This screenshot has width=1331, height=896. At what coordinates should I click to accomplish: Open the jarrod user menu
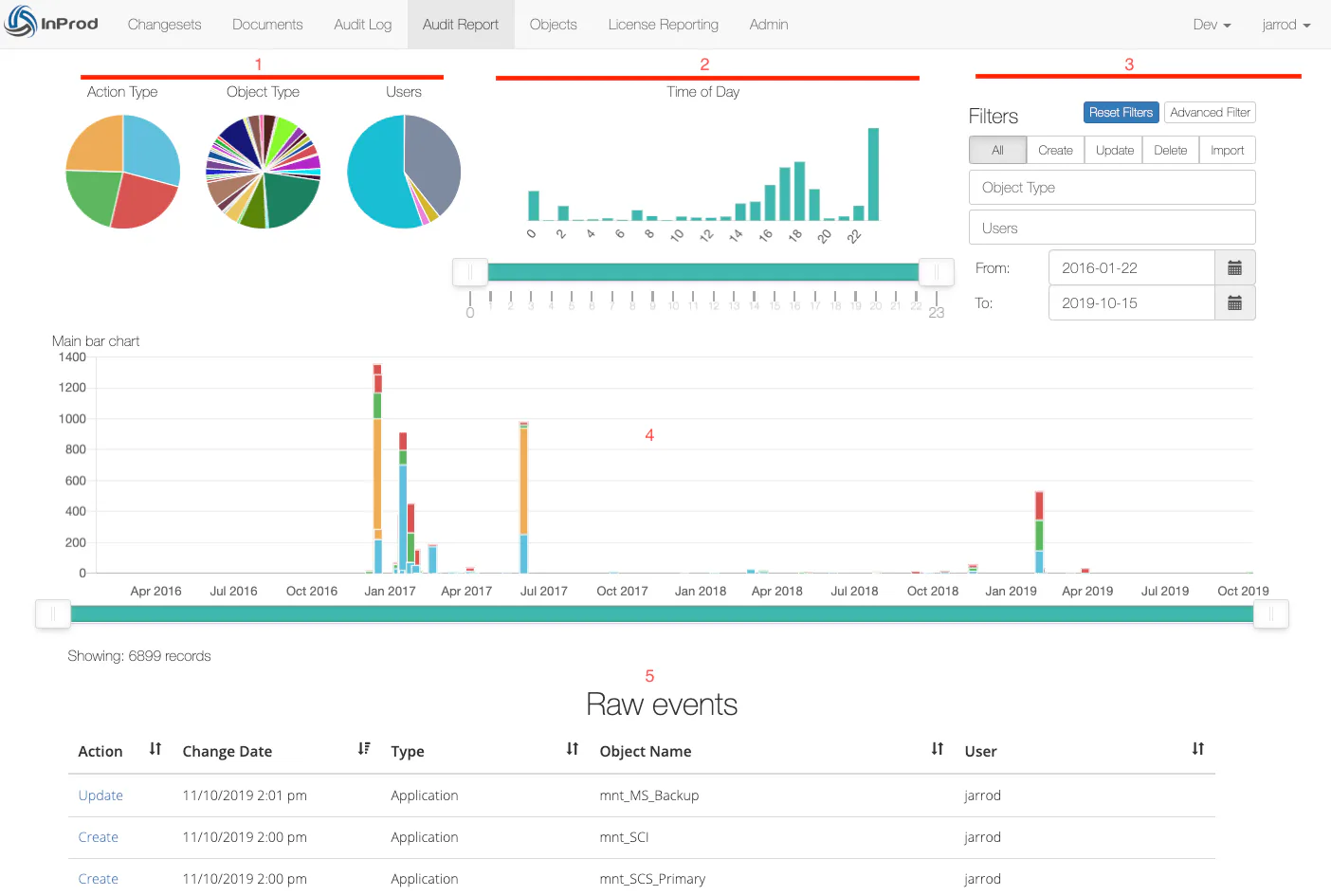point(1285,25)
